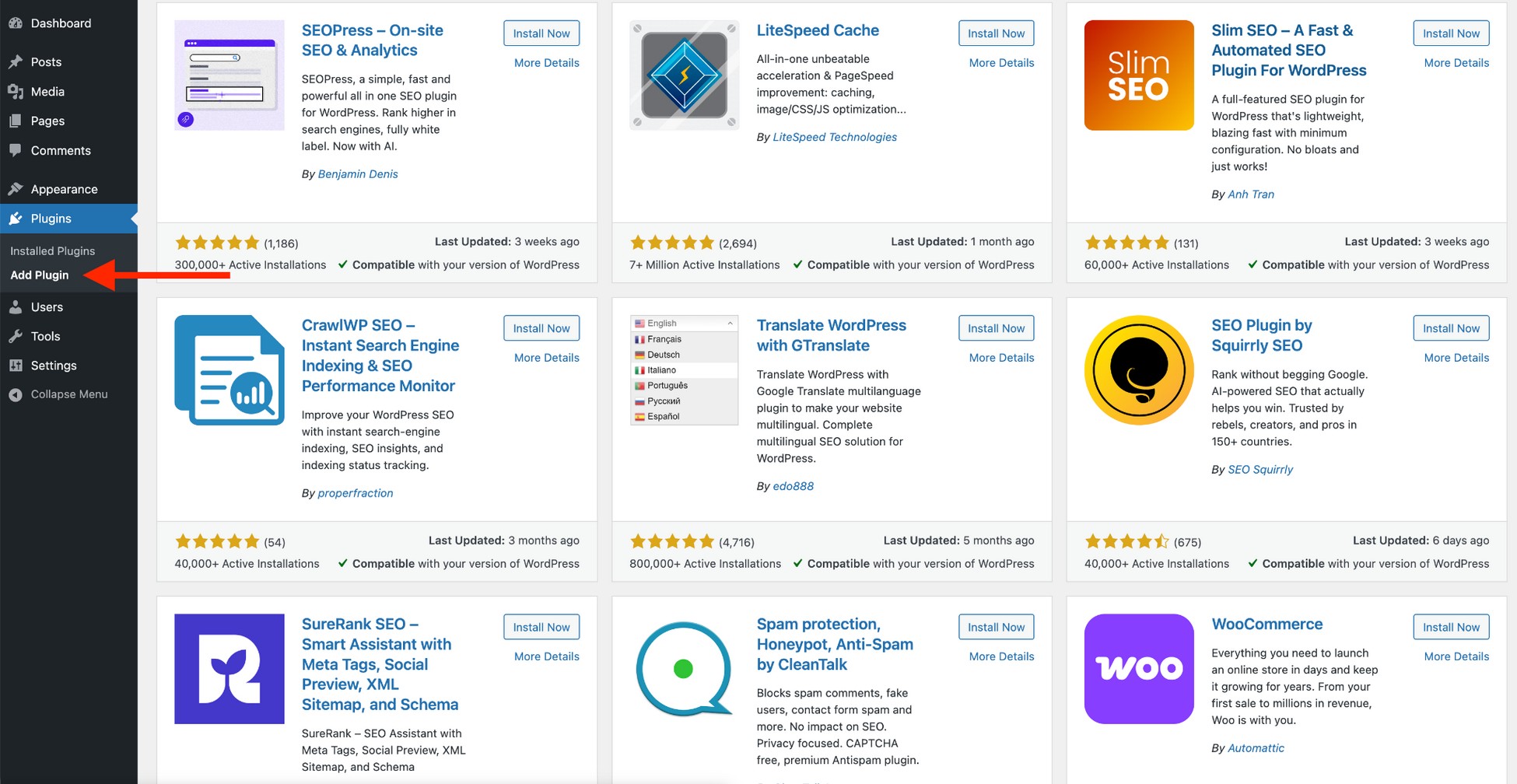
Task: Click the Media library icon
Action: 15,92
